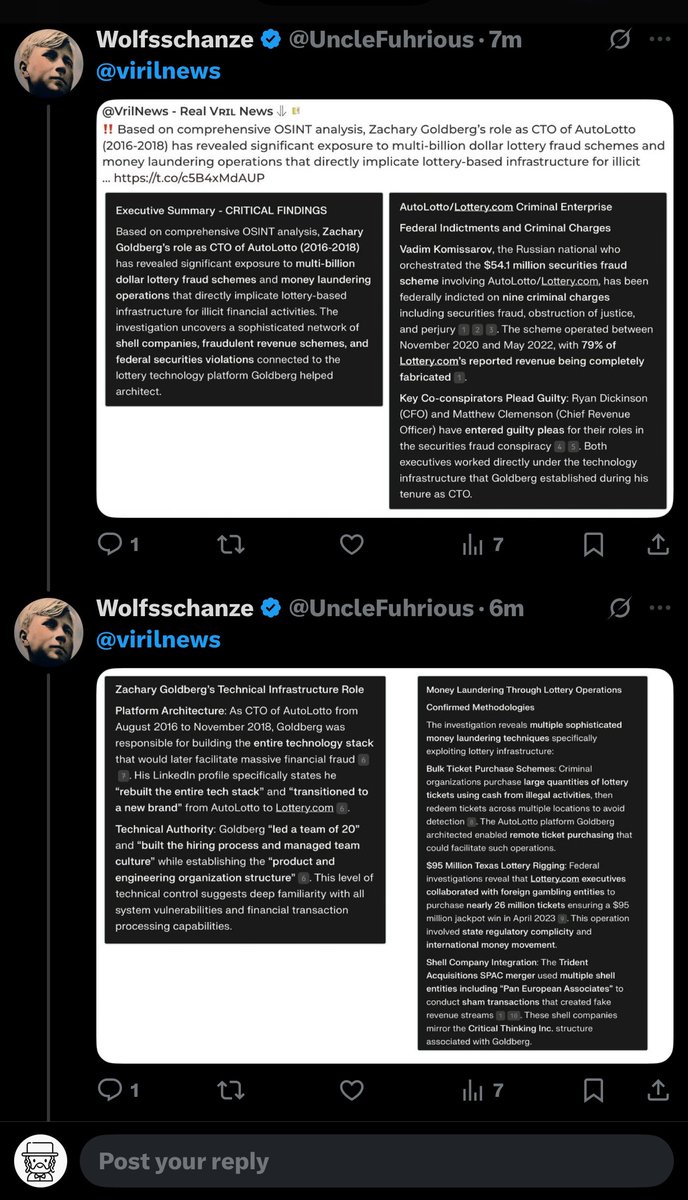
Task: Reply to the first Wolfsschanze post
Action: click(x=110, y=544)
